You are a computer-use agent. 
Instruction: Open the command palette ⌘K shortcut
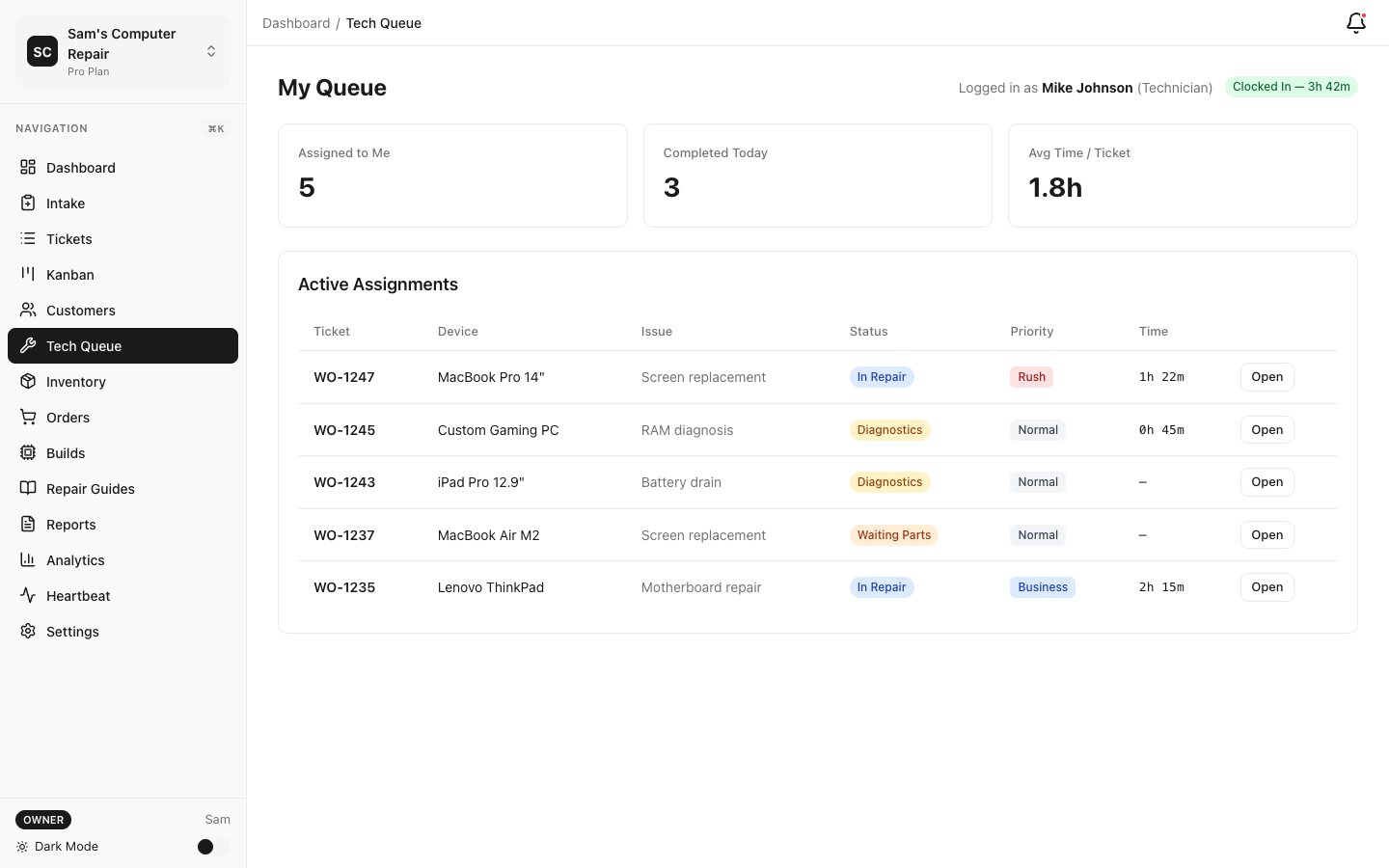coord(216,129)
